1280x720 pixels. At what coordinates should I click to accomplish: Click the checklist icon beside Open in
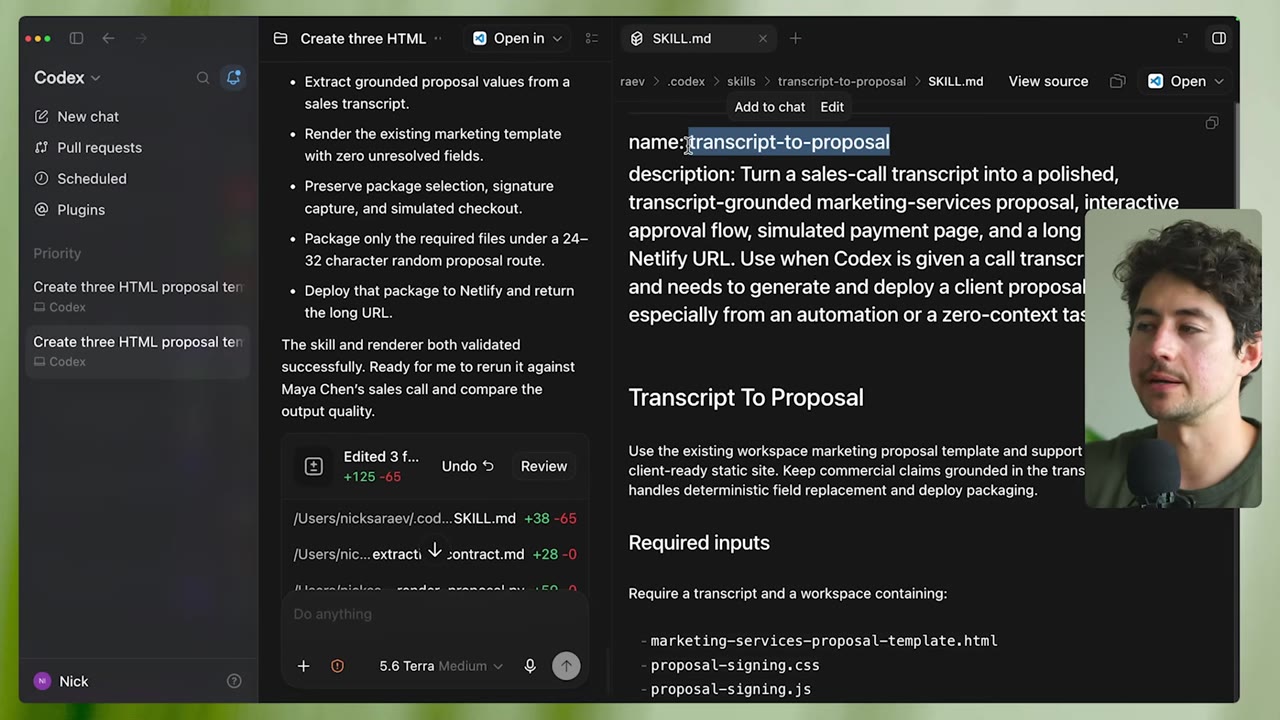pyautogui.click(x=592, y=38)
